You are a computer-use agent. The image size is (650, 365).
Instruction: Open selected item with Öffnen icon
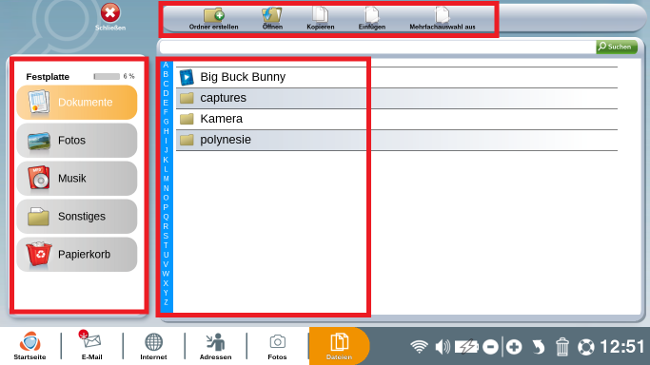click(272, 19)
